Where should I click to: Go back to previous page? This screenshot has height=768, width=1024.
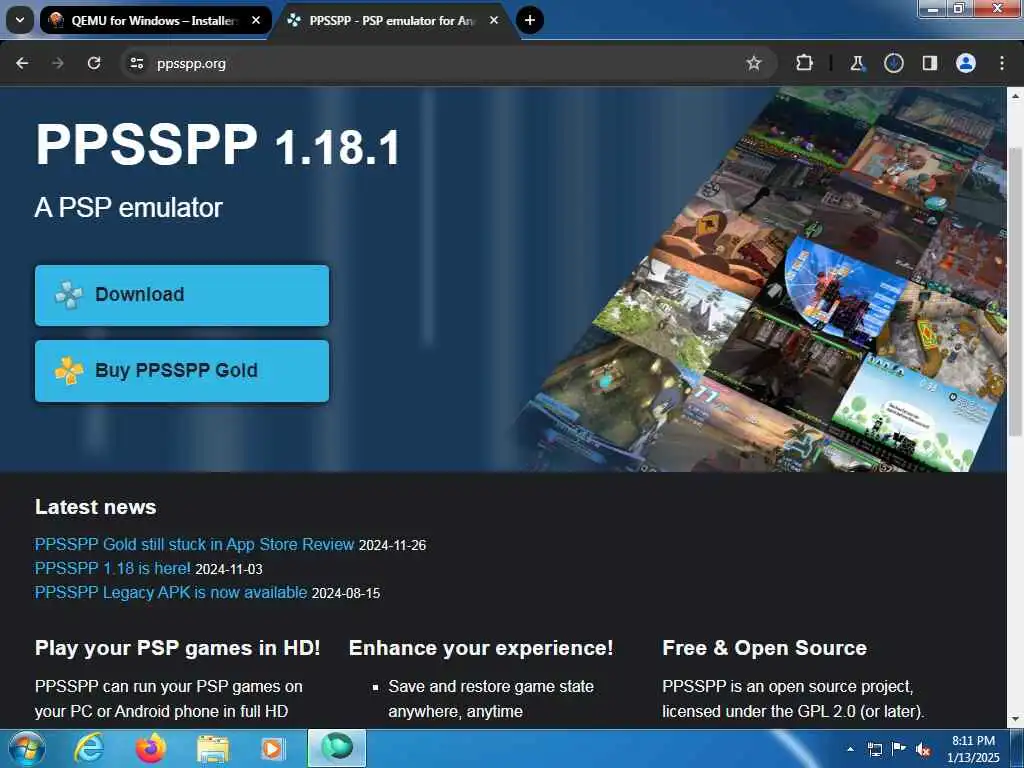(x=22, y=63)
